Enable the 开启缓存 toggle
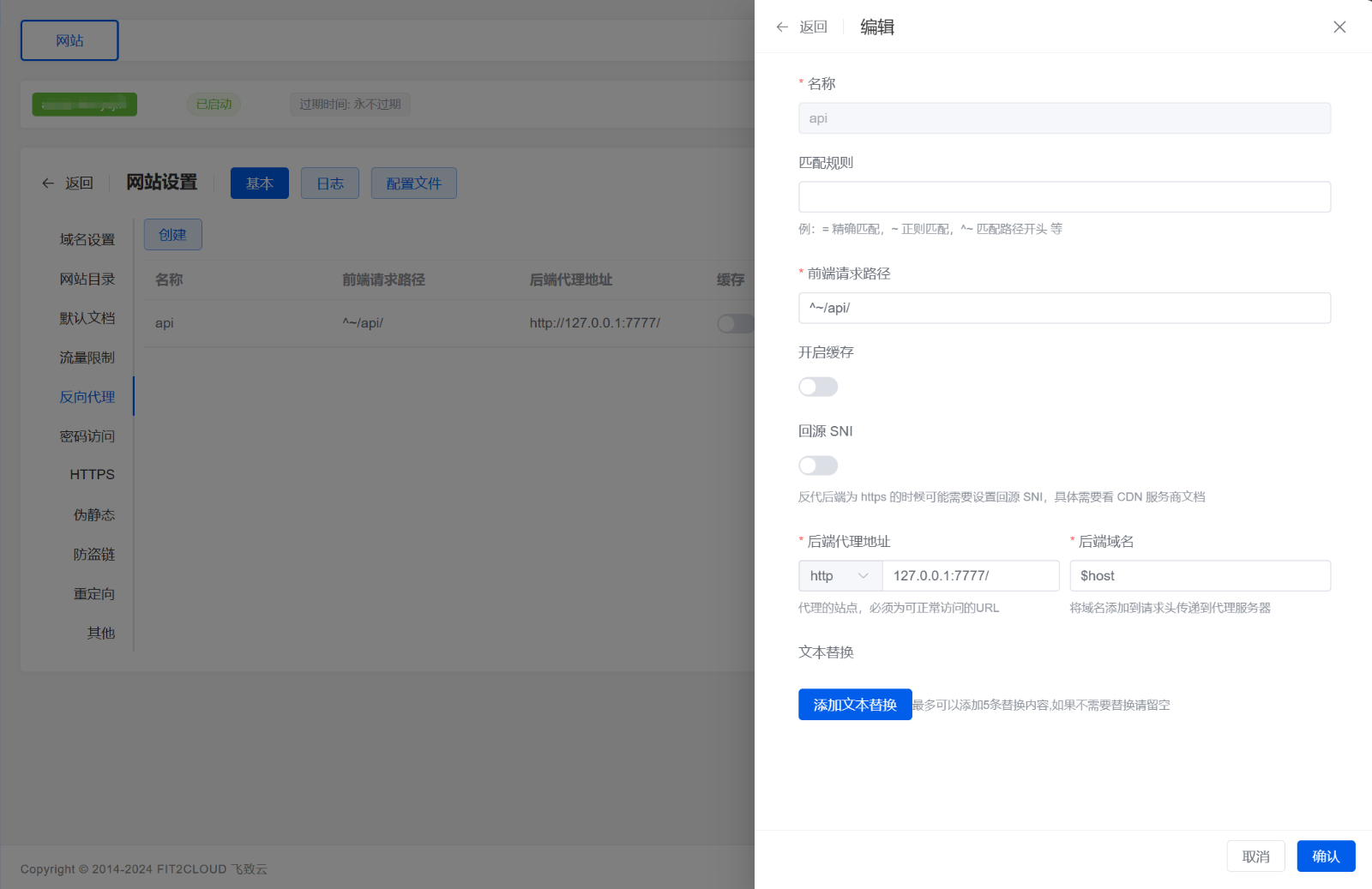 click(x=817, y=387)
